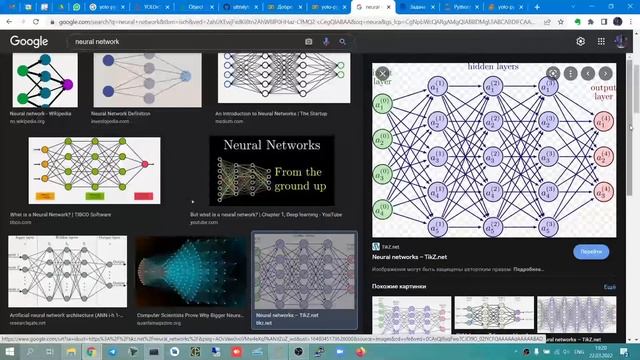Switch to the Object tab
Viewport: 640px width, 360px height.
197,7
